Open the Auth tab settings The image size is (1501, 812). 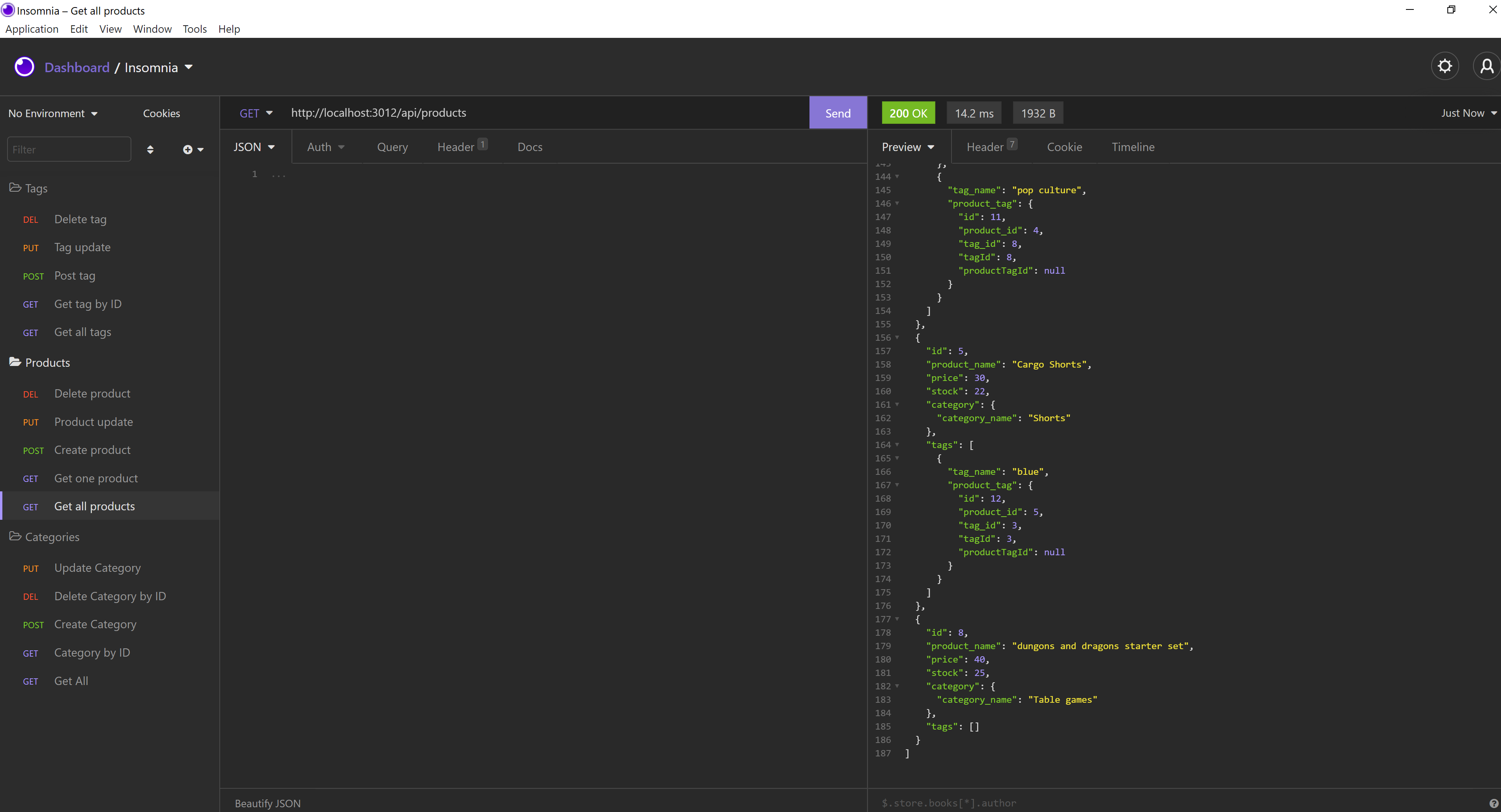tap(325, 147)
